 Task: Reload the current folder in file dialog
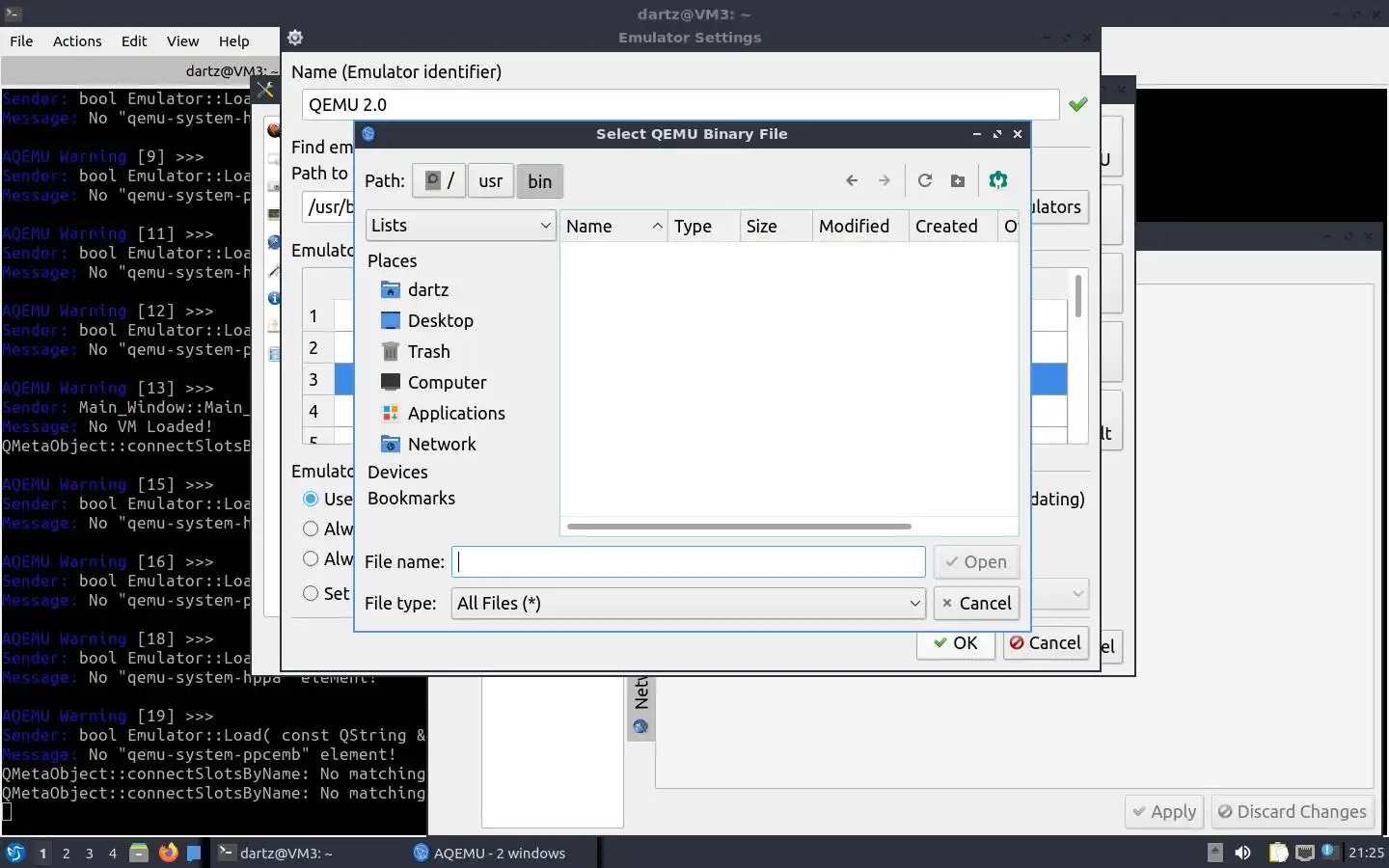(925, 180)
